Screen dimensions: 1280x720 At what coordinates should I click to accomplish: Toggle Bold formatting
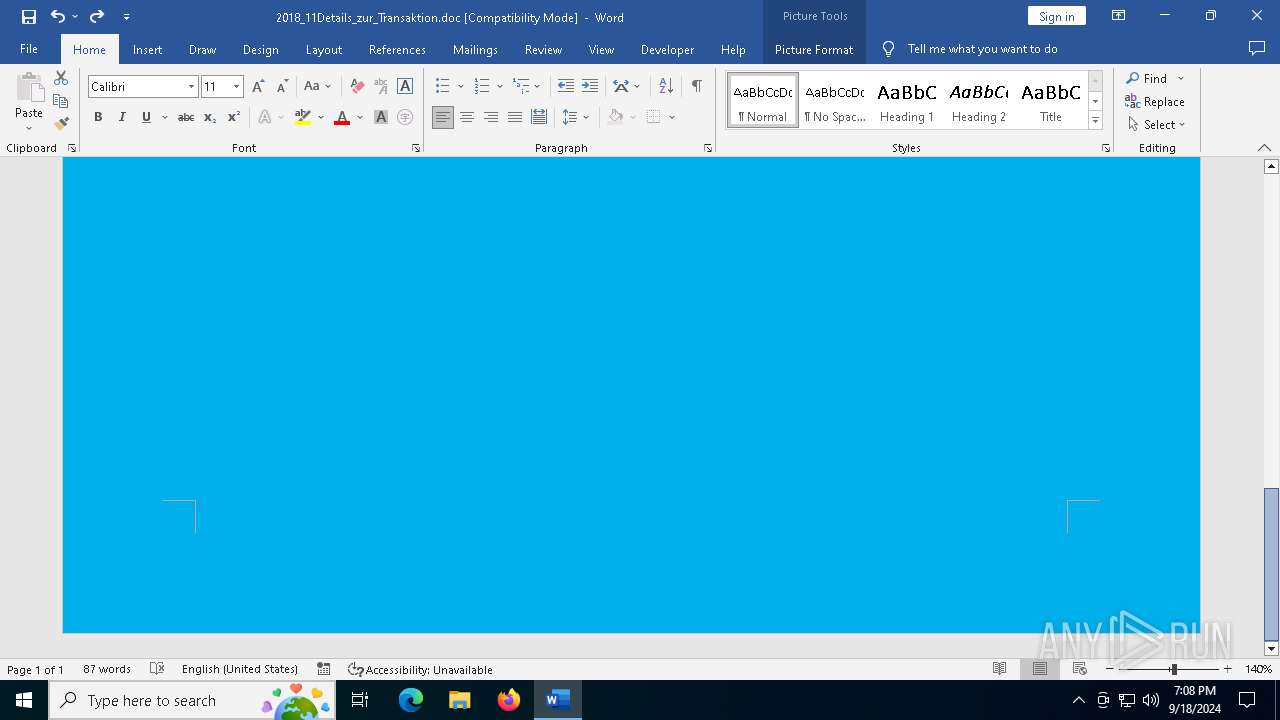(98, 117)
